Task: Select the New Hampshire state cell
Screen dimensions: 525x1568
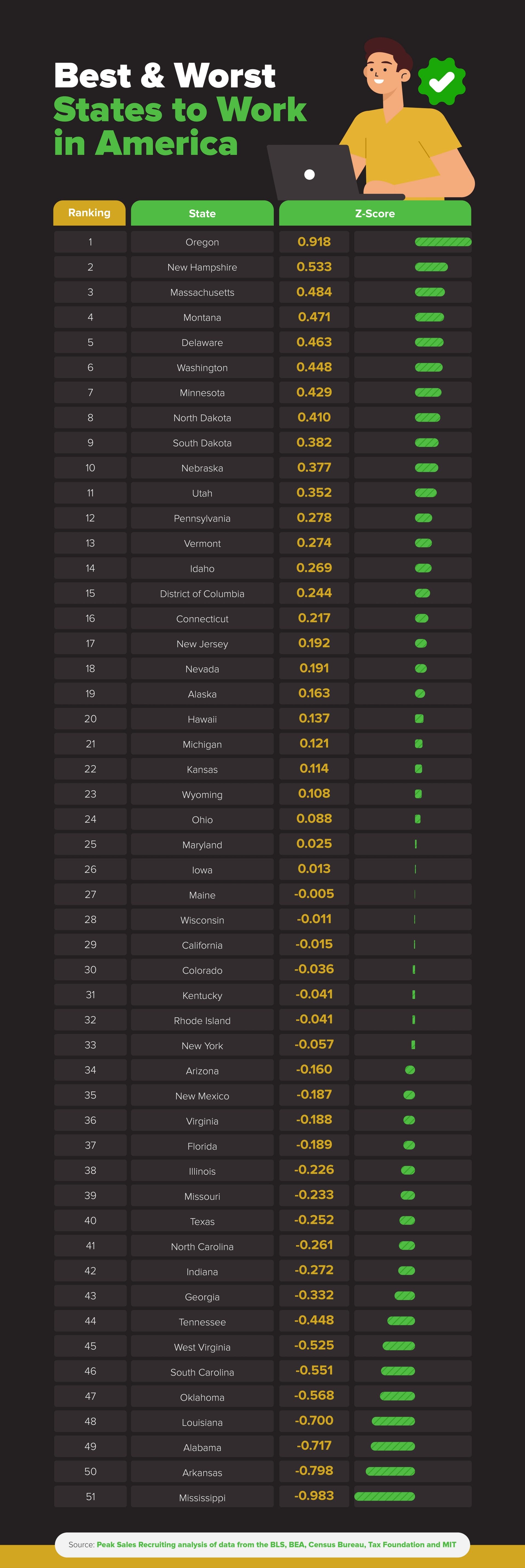Action: pos(202,267)
